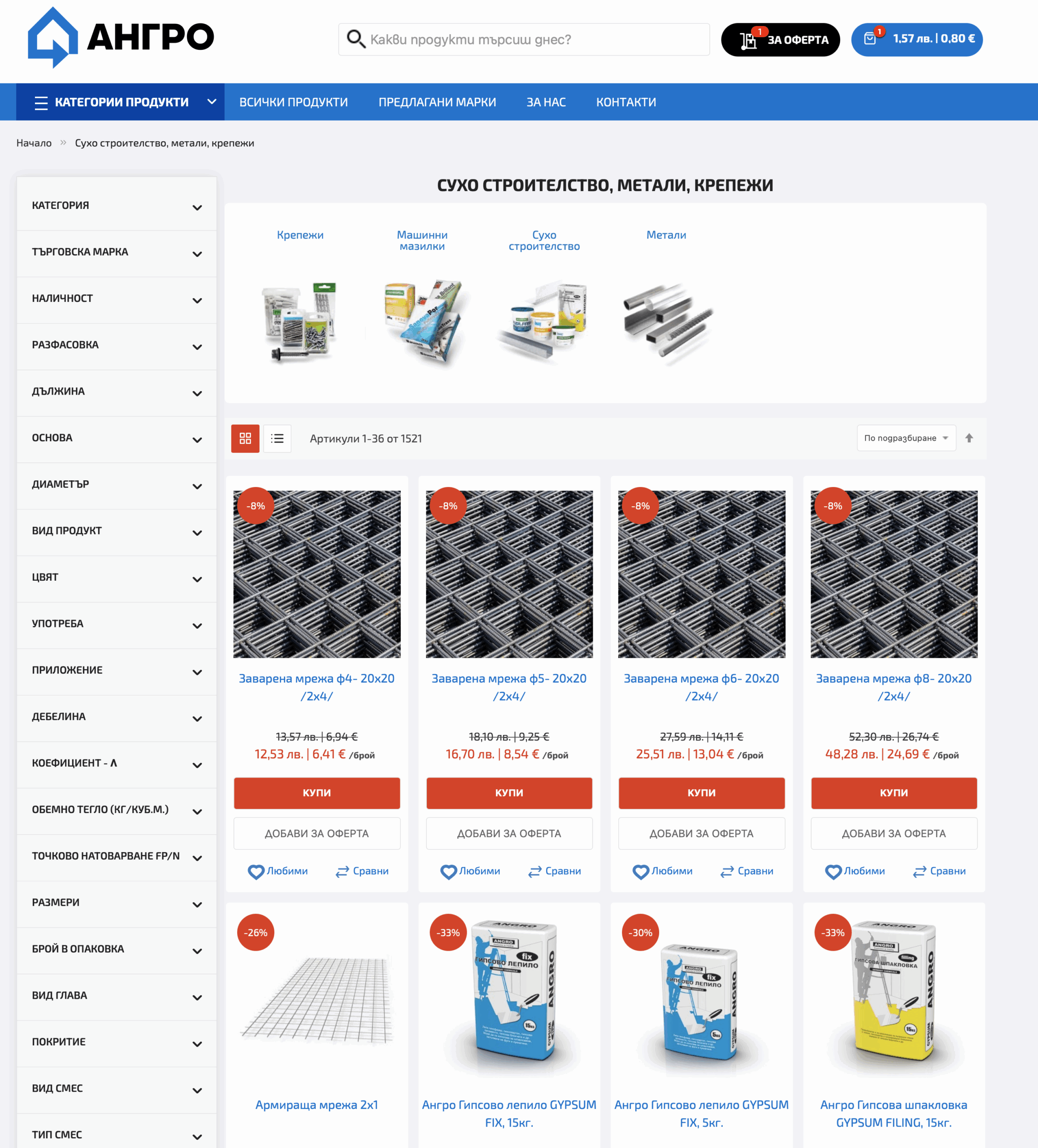Switch to grid view layout
This screenshot has height=1148, width=1038.
245,439
